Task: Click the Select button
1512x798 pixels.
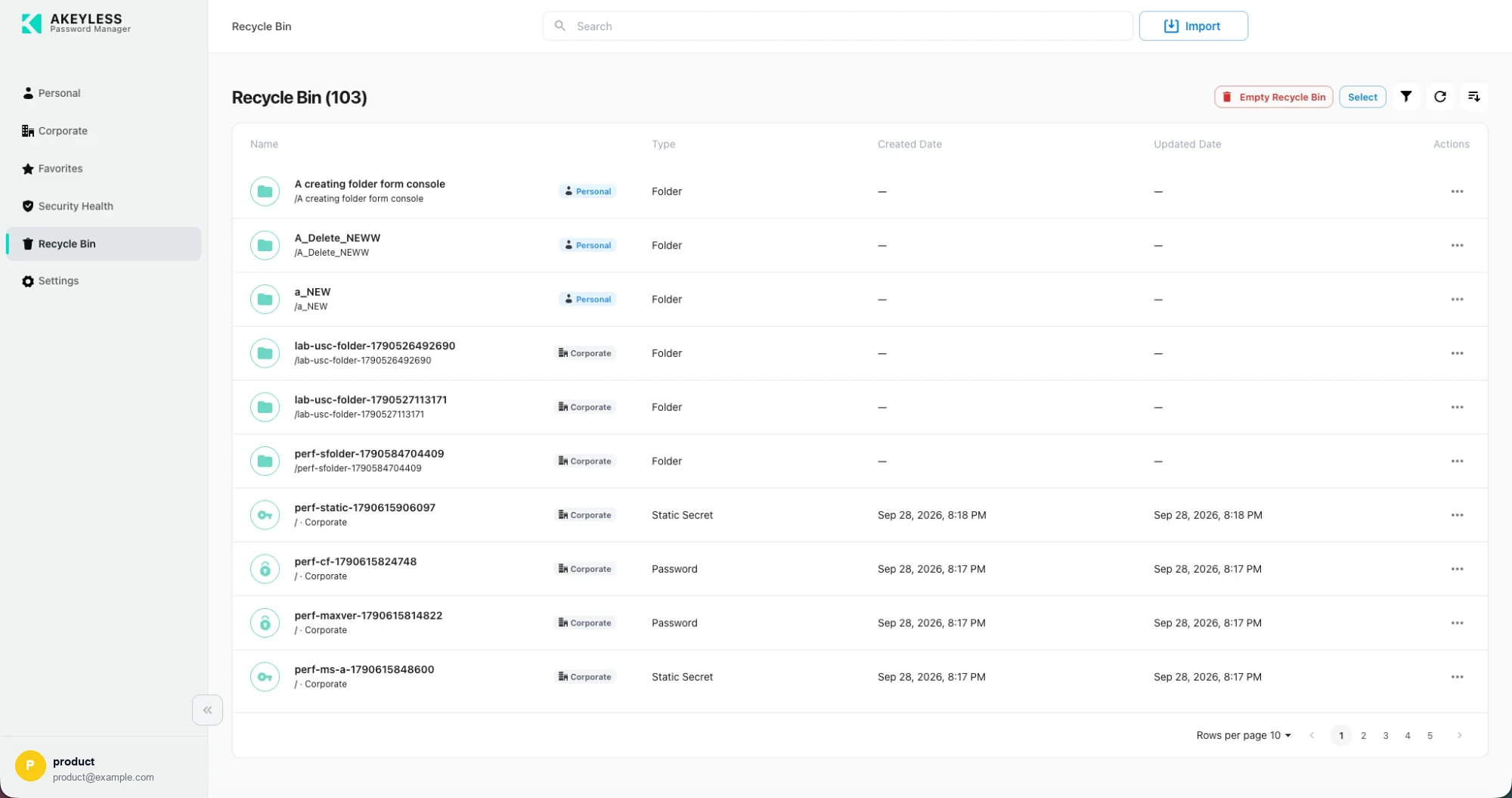Action: click(x=1362, y=97)
